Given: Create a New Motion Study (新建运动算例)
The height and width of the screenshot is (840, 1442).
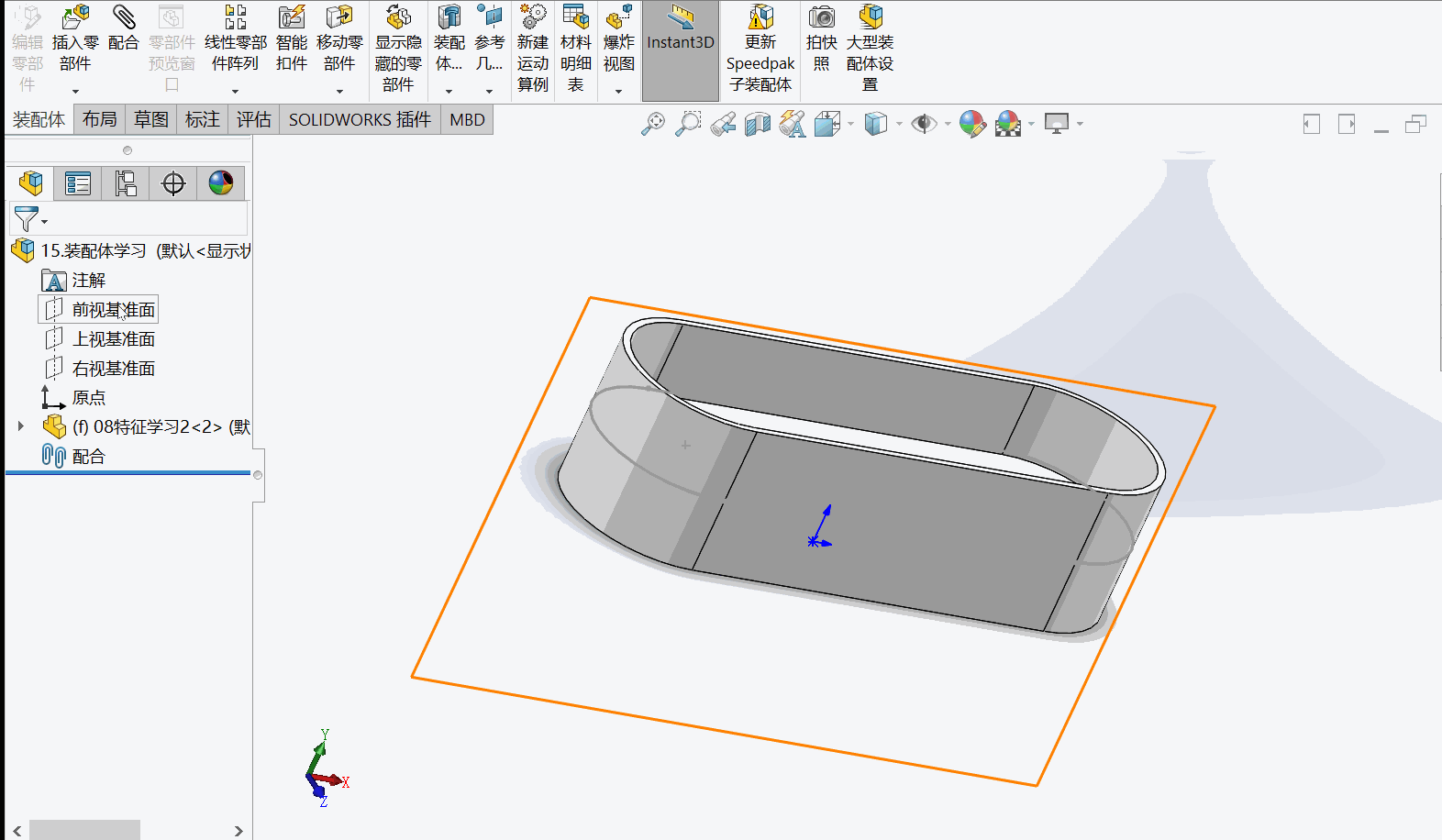Looking at the screenshot, I should pos(533,48).
